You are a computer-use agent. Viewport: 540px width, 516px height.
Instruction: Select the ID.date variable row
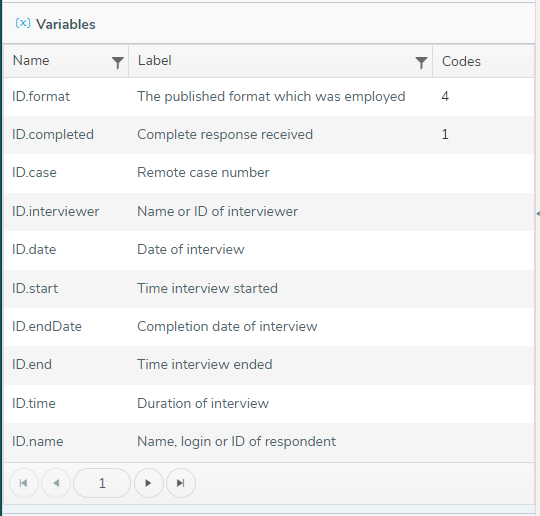tap(269, 250)
